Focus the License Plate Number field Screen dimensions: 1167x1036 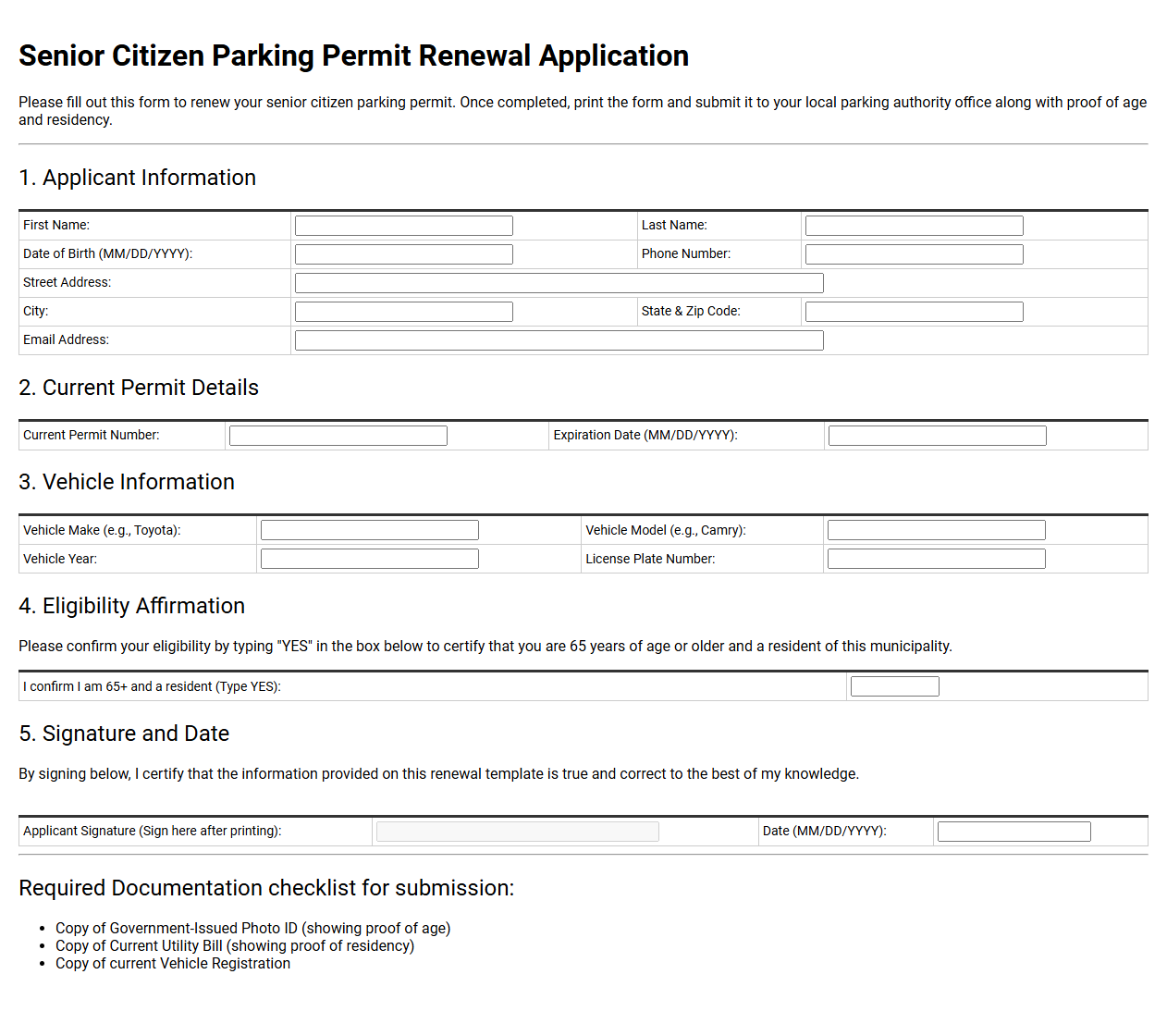coord(936,559)
